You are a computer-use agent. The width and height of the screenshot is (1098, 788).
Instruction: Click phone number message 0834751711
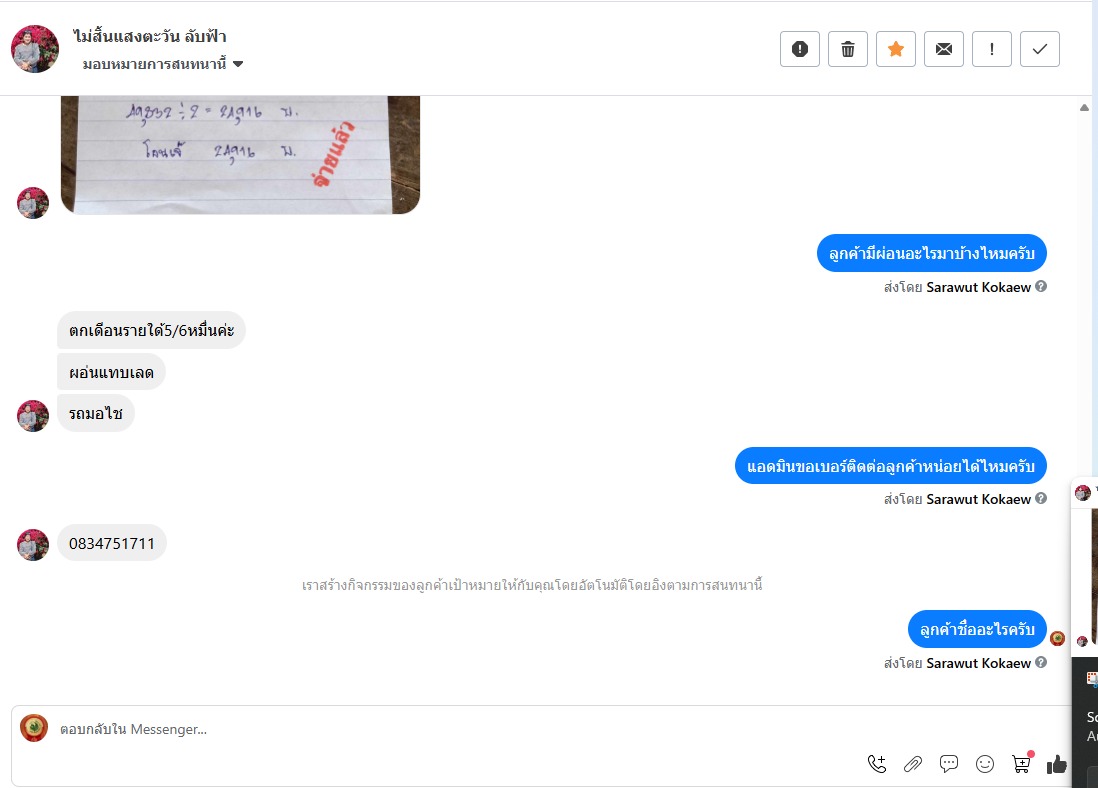point(111,544)
